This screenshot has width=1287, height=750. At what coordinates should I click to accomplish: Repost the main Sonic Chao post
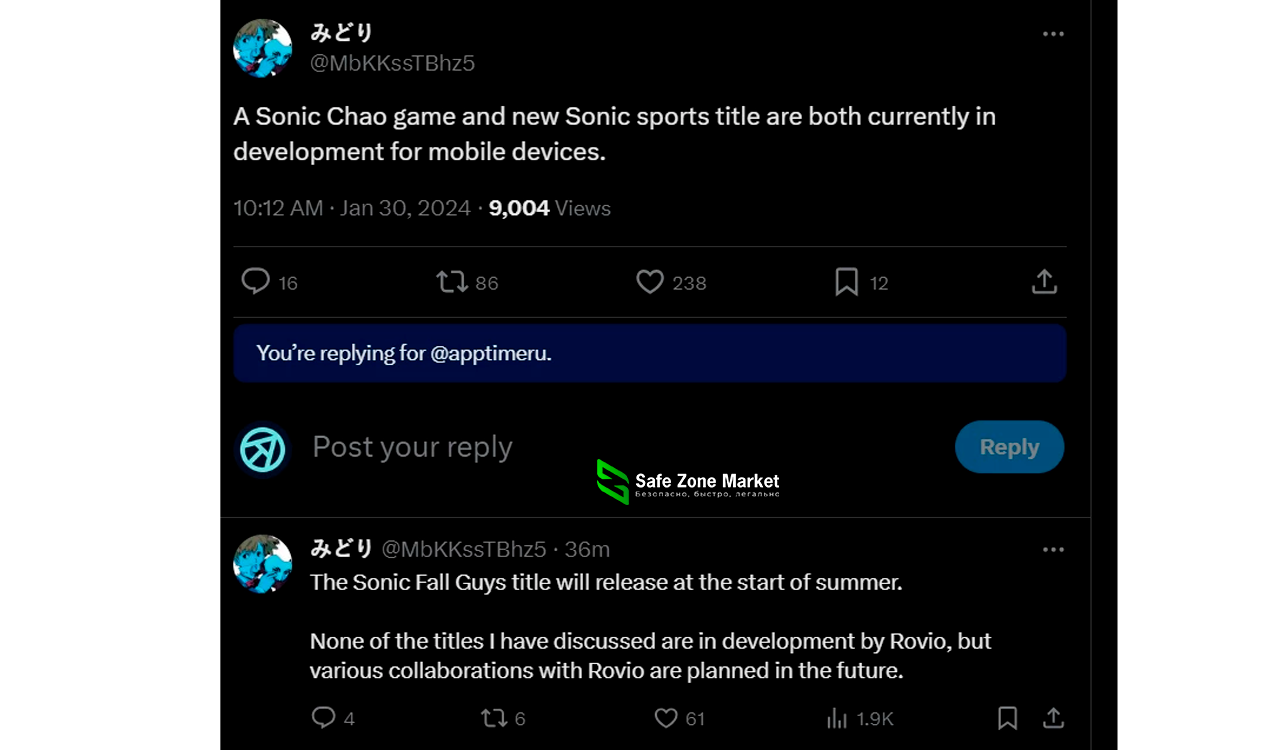(x=453, y=282)
